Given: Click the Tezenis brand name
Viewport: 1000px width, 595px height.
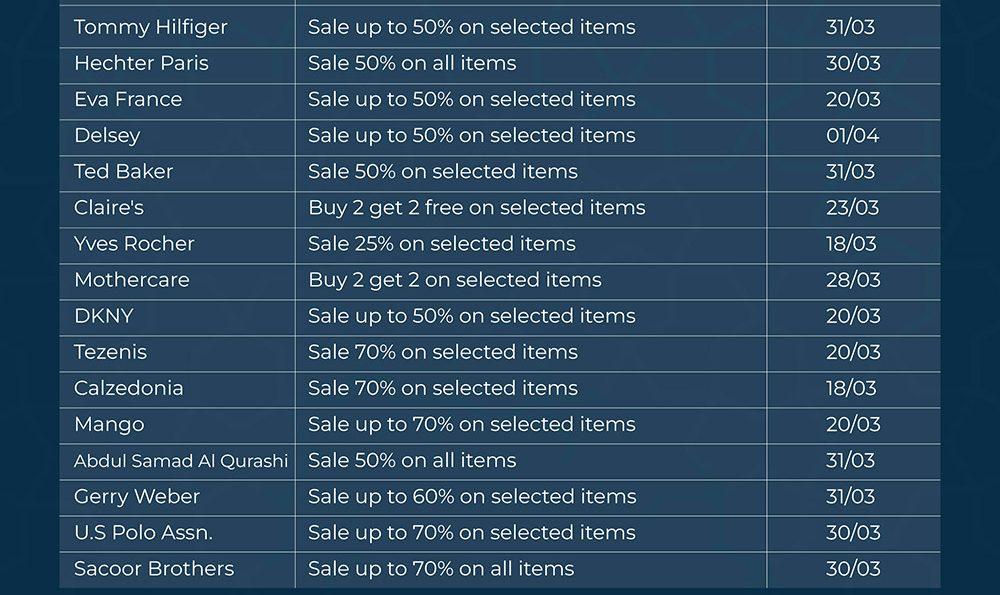Looking at the screenshot, I should [110, 351].
